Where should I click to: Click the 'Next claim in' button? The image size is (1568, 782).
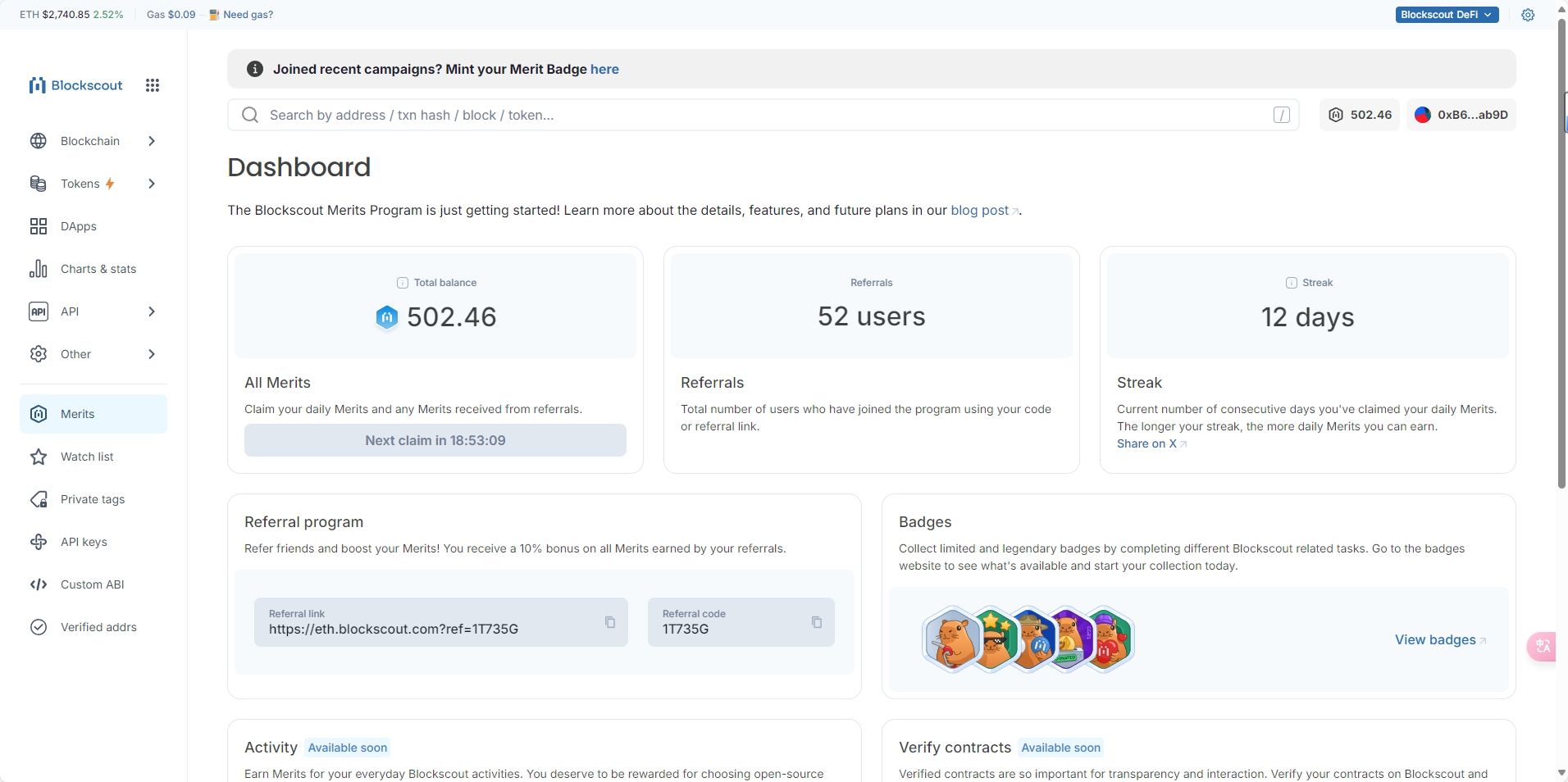[435, 440]
